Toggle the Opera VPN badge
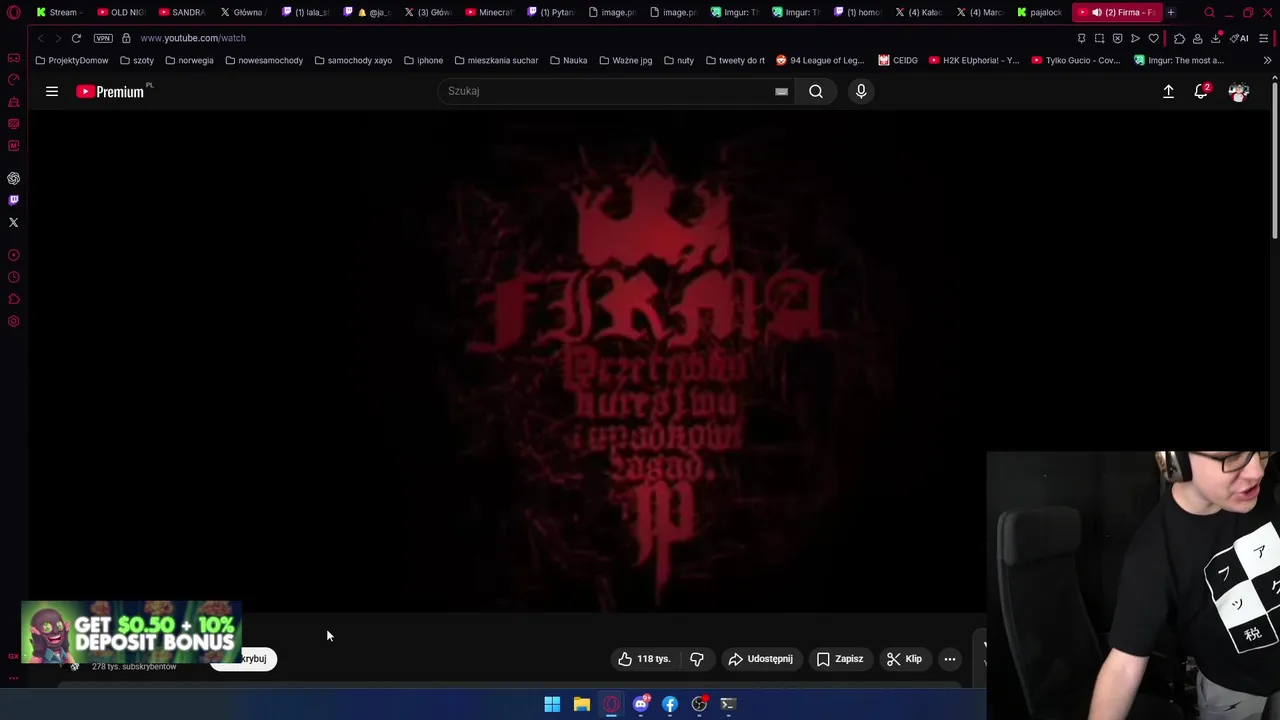 pos(103,38)
